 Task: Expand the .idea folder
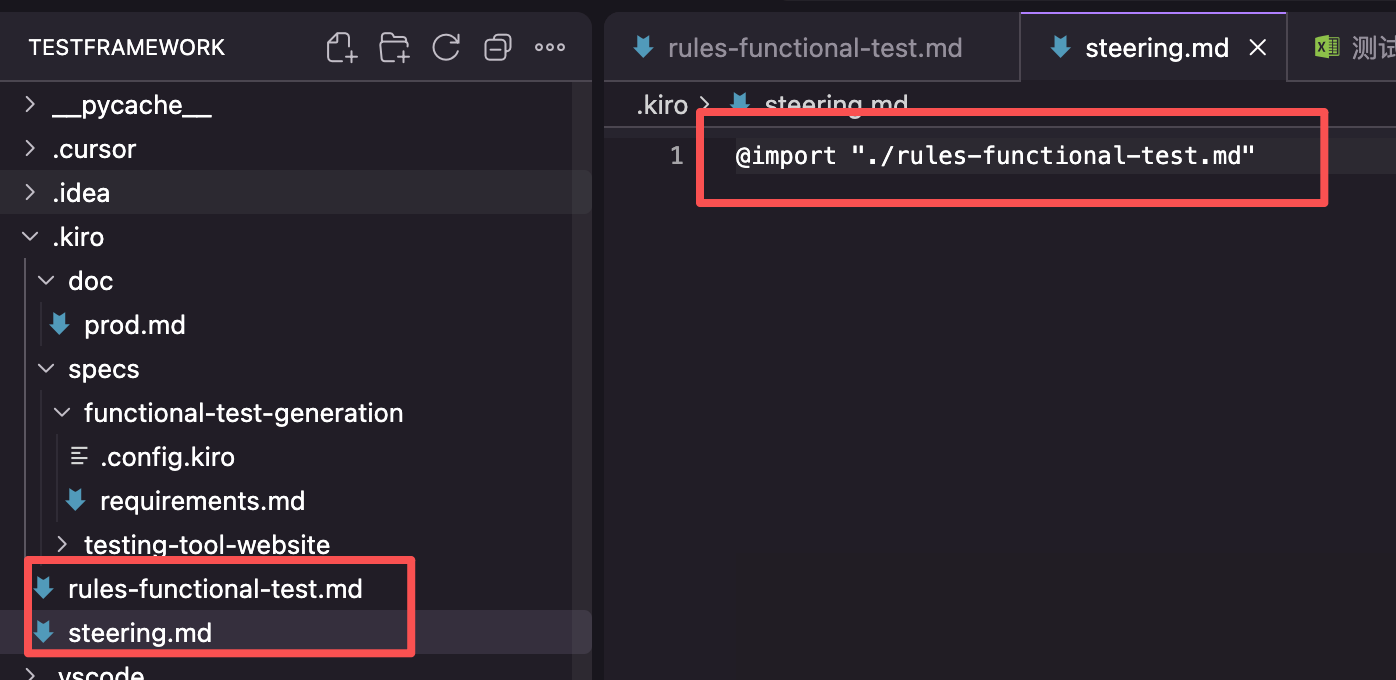30,193
